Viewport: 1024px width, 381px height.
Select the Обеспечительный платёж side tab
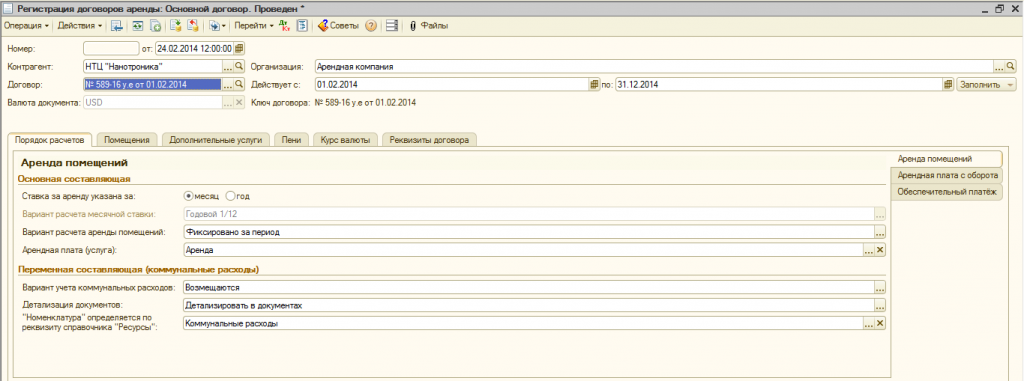pyautogui.click(x=946, y=192)
